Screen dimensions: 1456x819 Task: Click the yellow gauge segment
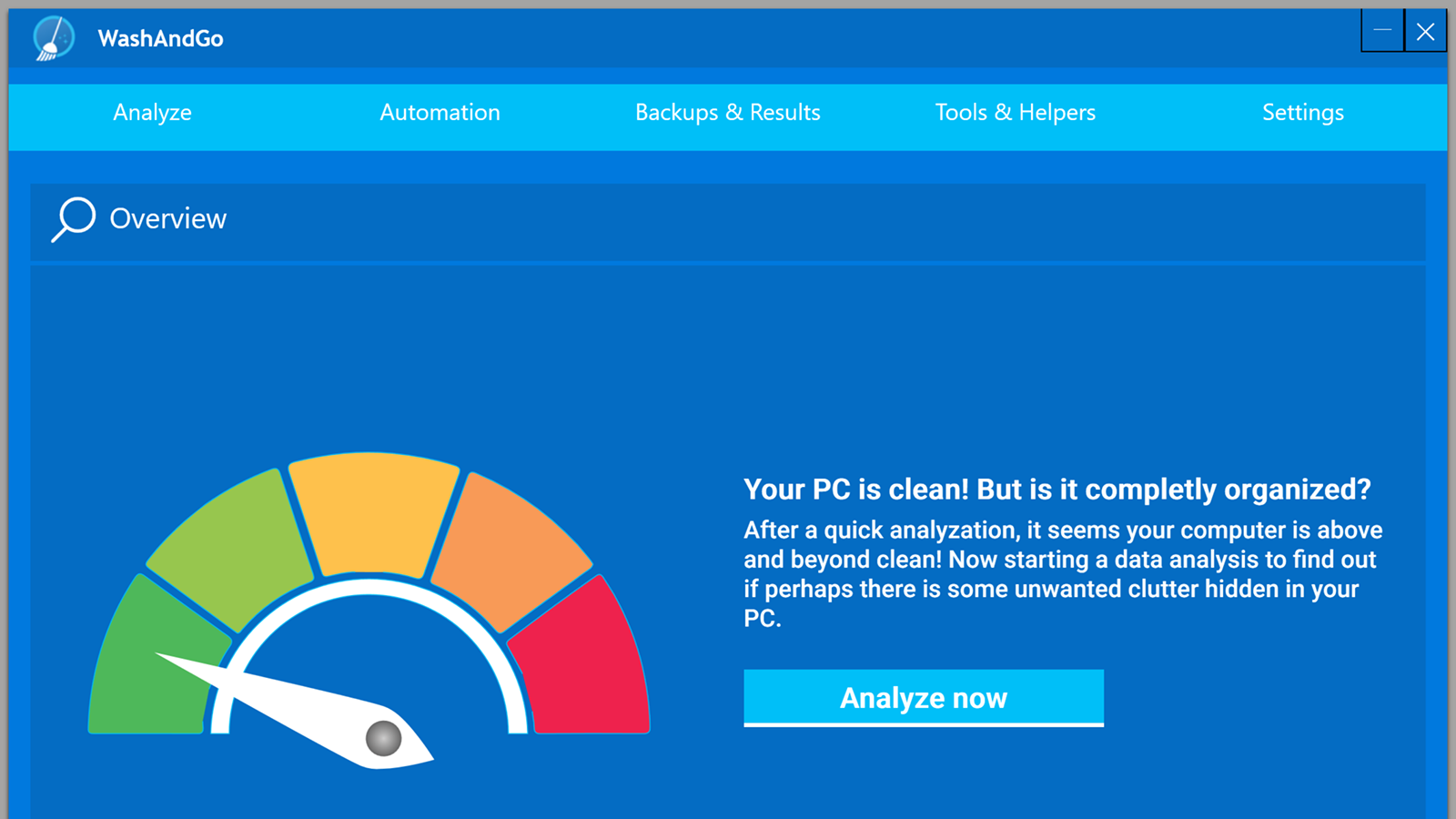pos(373,514)
